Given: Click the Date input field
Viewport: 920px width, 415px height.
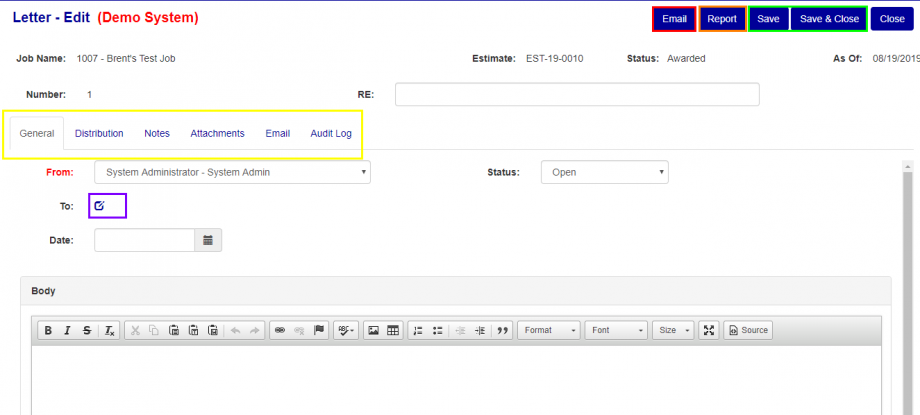Looking at the screenshot, I should pos(144,240).
